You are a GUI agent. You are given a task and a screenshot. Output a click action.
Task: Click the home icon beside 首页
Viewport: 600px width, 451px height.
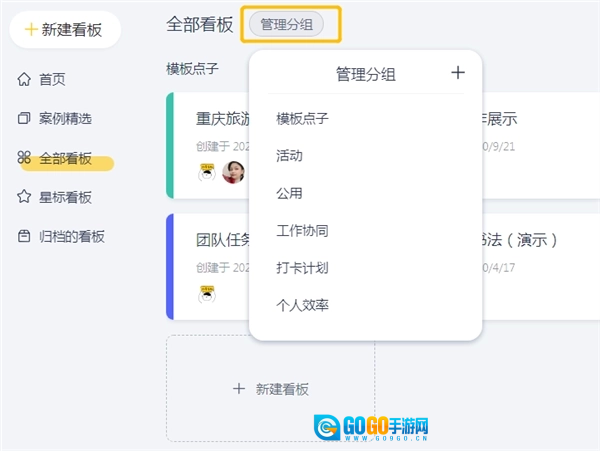(x=24, y=79)
